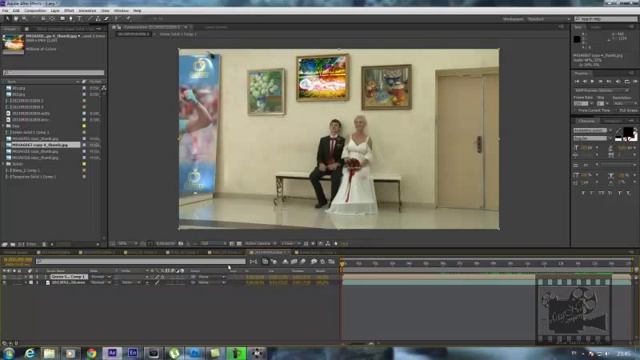Open the Composition menu
The height and width of the screenshot is (360, 640).
35,11
